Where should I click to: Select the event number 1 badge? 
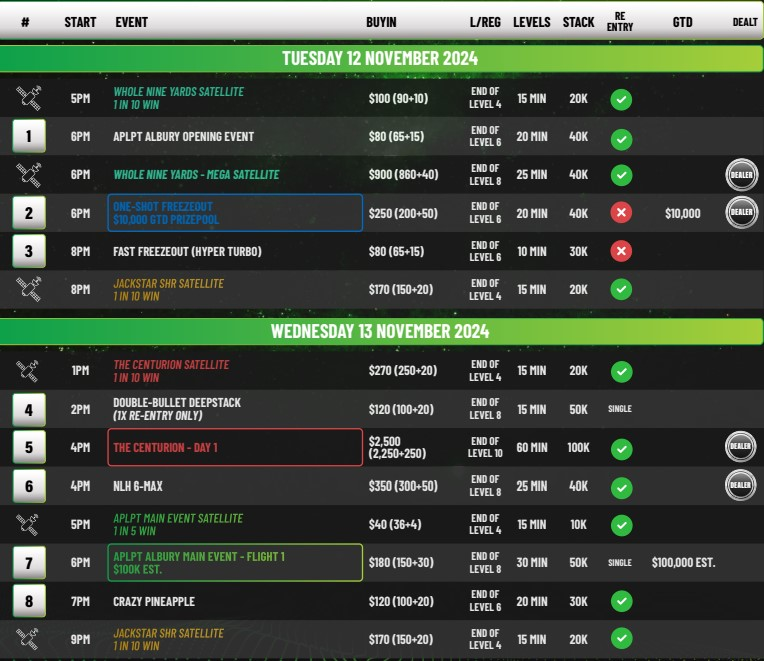click(x=29, y=136)
